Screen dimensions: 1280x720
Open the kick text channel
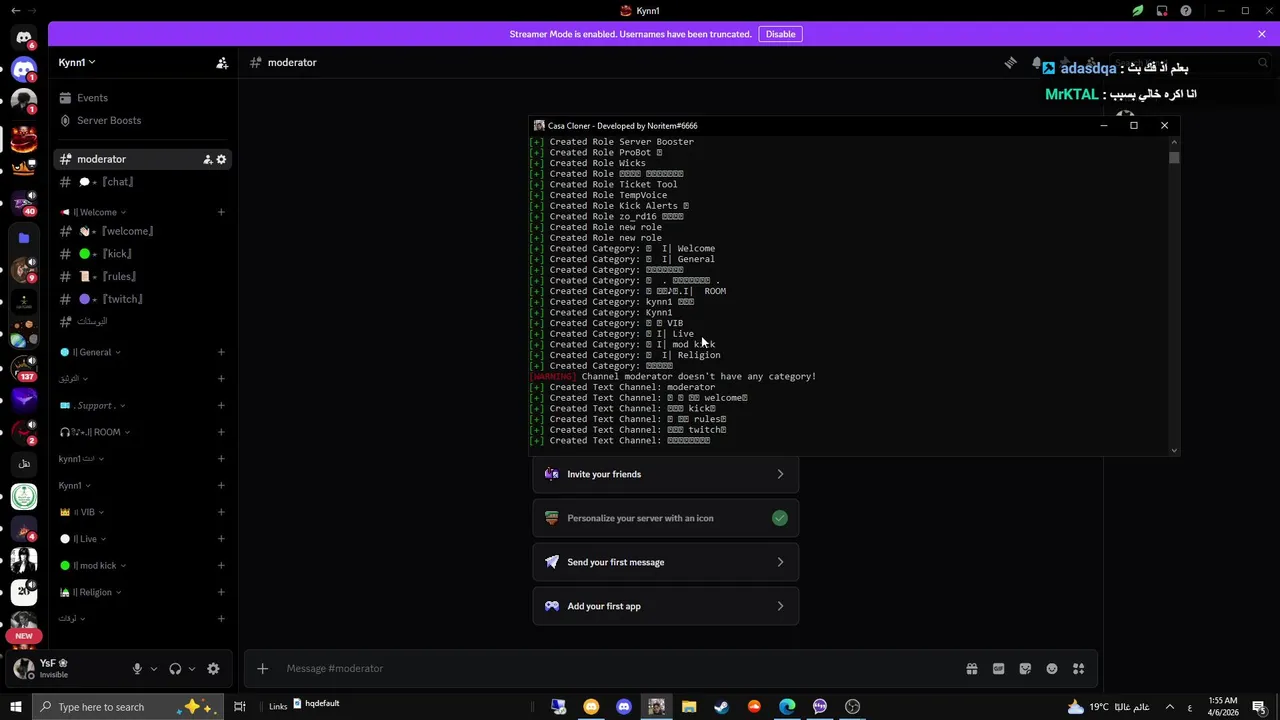142,254
